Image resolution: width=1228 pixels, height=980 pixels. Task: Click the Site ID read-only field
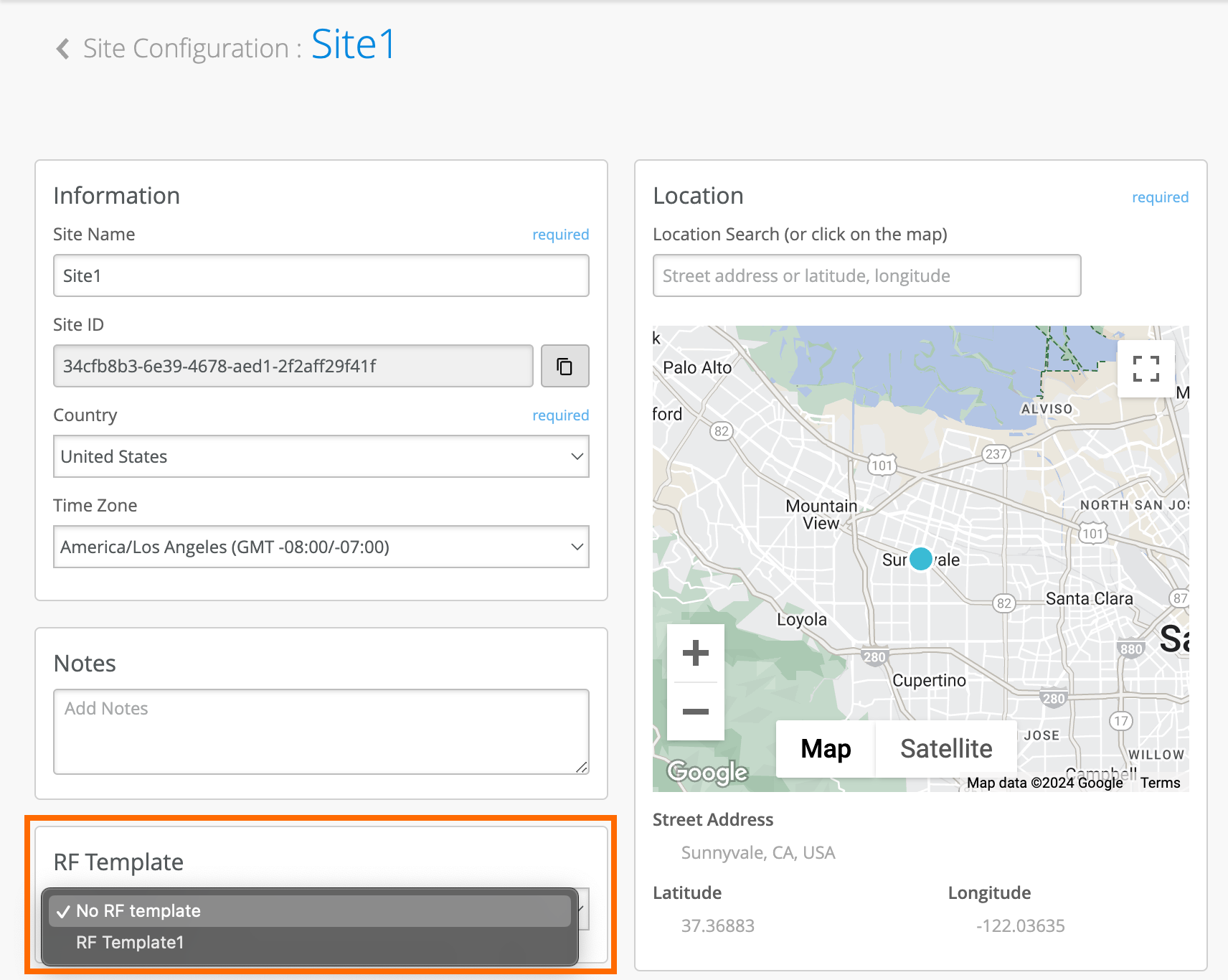293,366
